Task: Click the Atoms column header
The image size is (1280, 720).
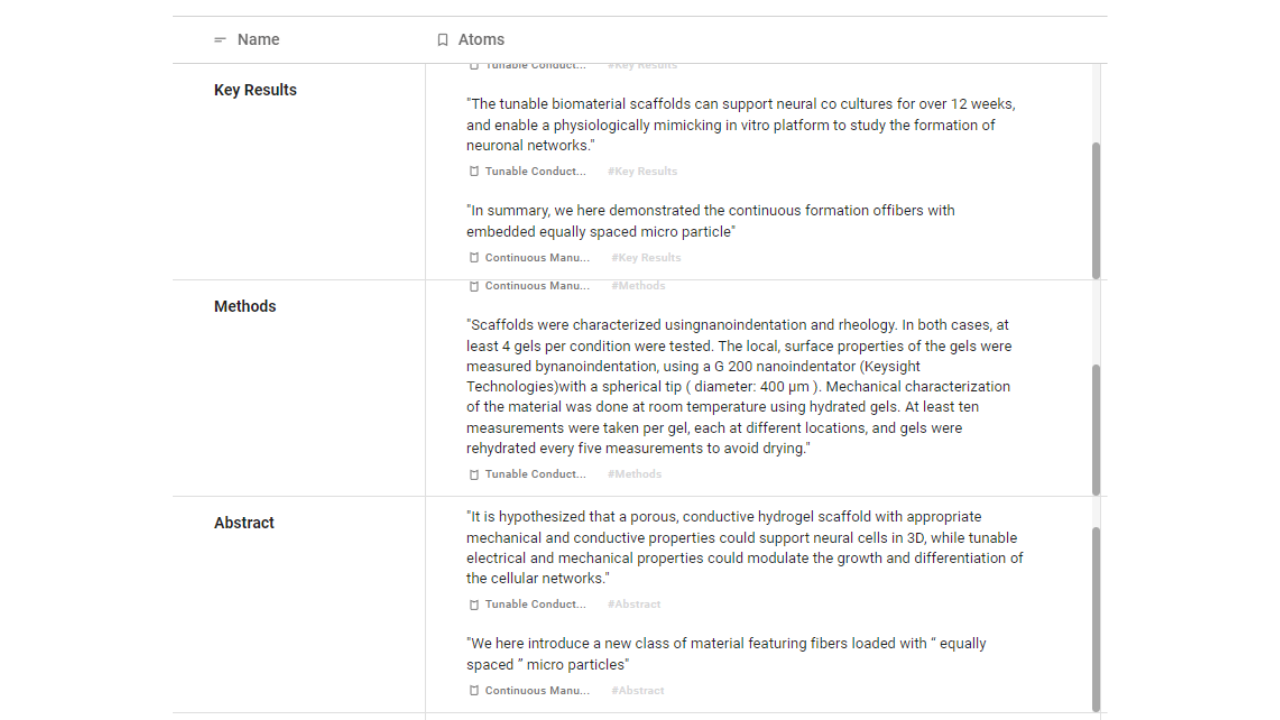Action: 481,40
